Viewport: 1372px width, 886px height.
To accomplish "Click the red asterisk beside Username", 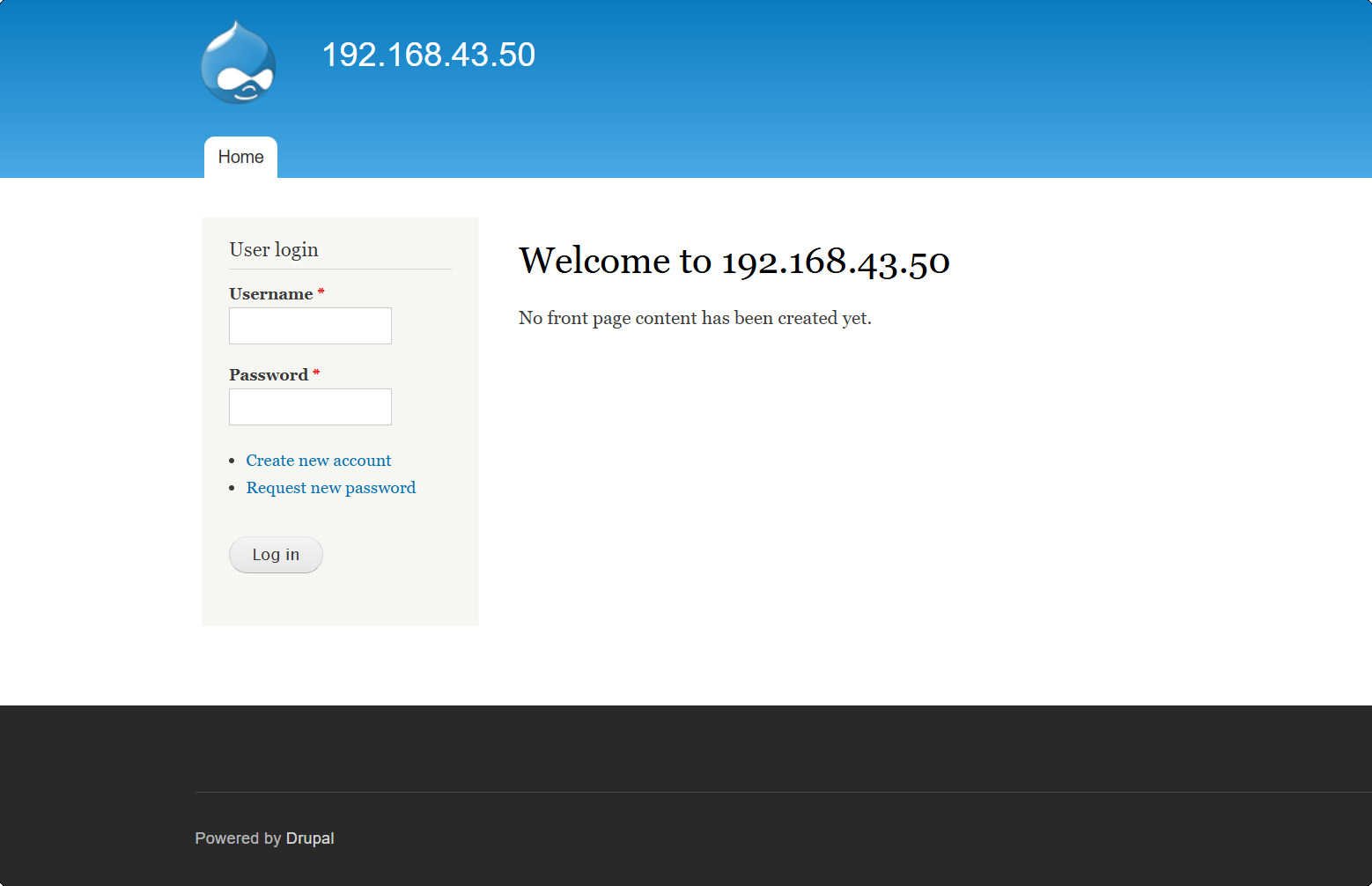I will (x=321, y=292).
